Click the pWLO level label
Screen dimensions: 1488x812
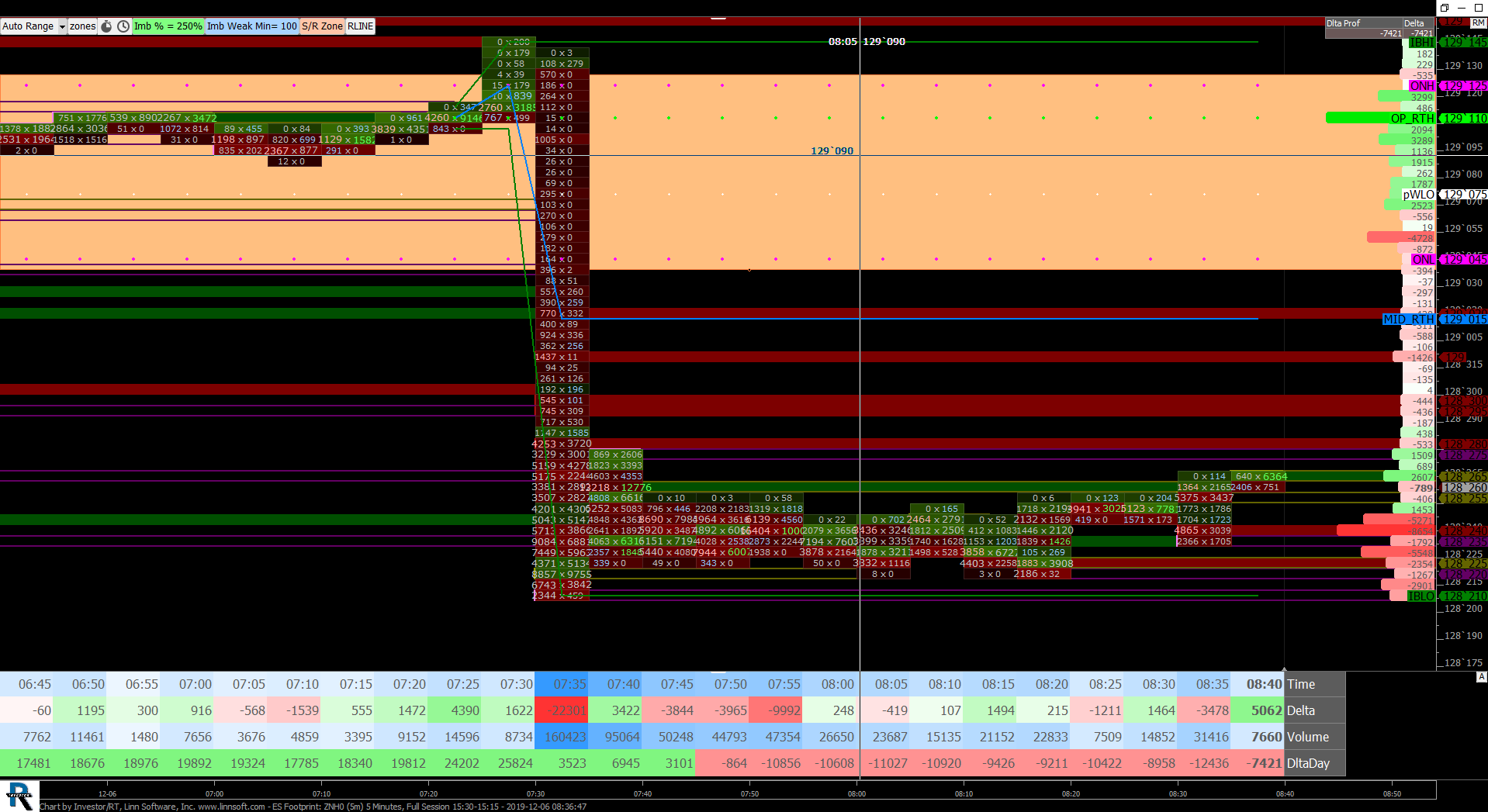[x=1418, y=195]
